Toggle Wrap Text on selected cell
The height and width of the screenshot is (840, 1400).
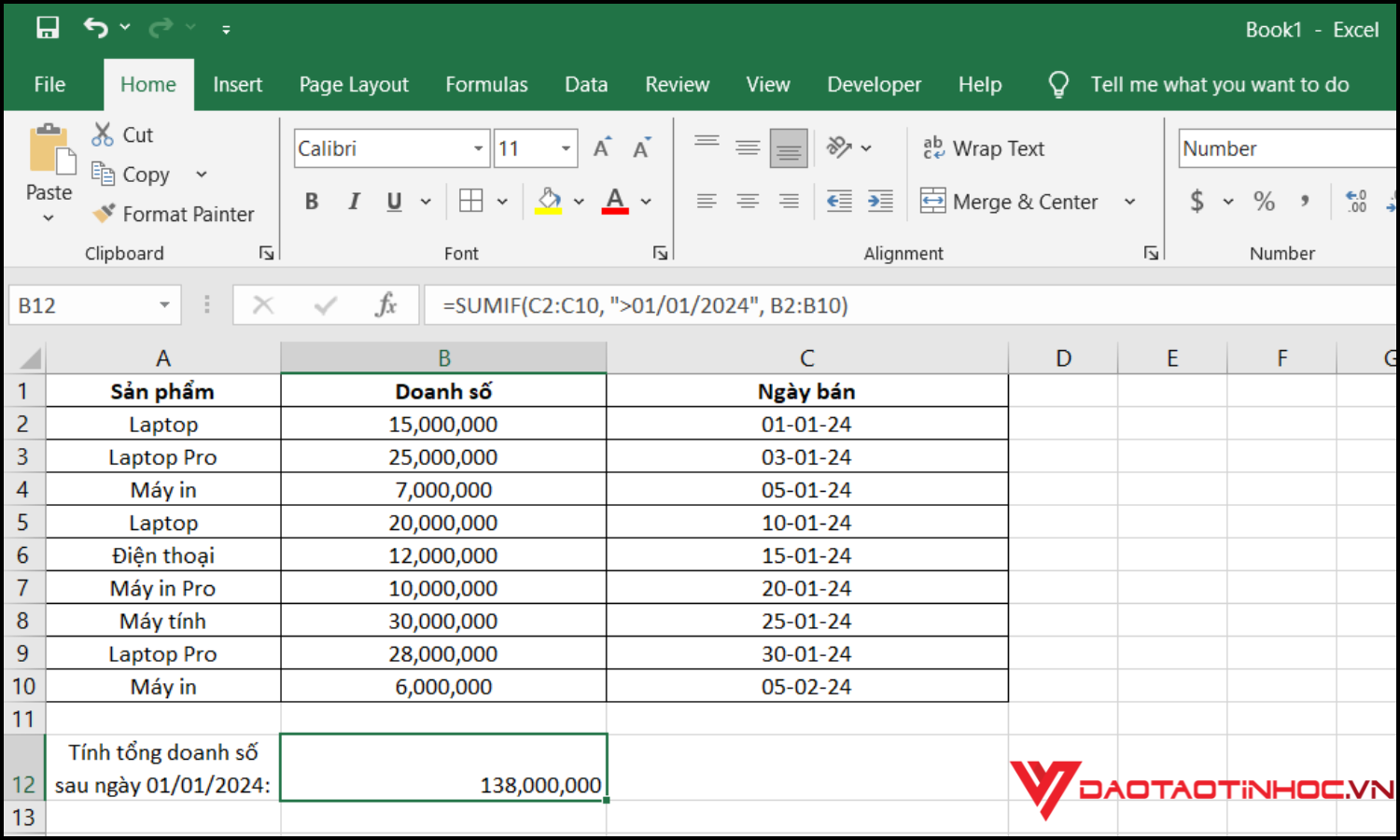[x=984, y=148]
